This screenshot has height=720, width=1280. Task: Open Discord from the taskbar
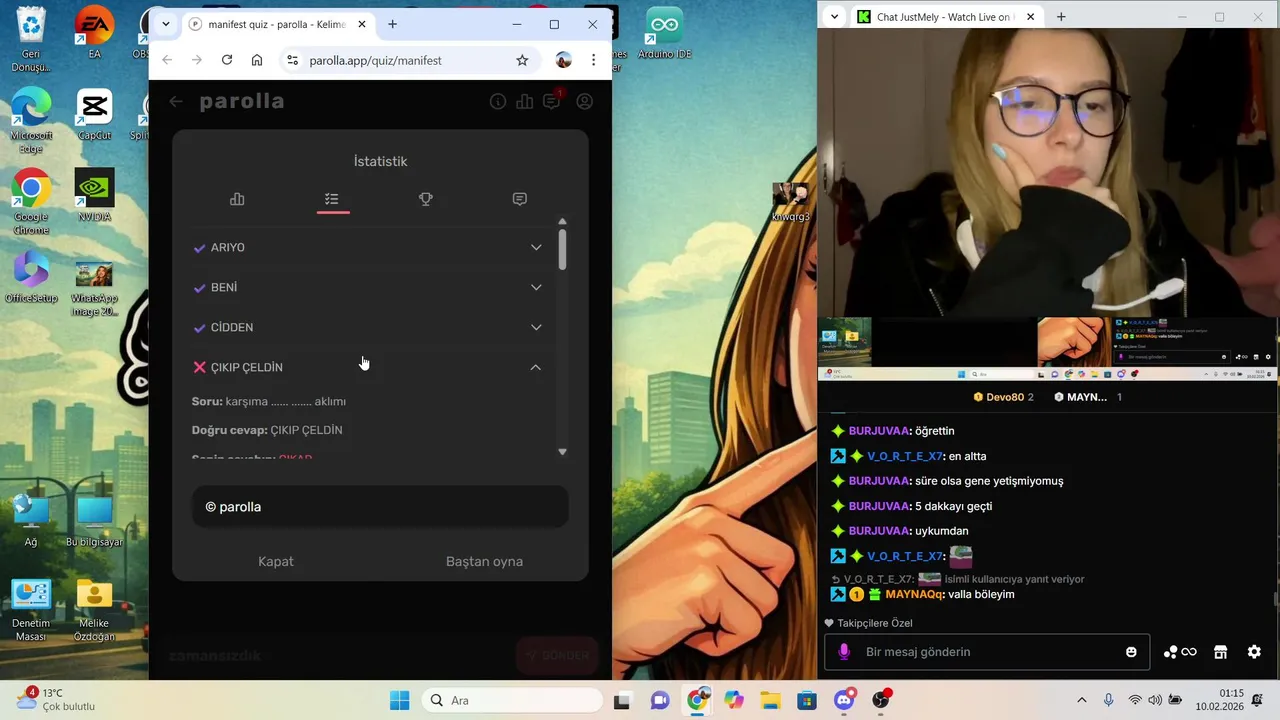coord(845,700)
